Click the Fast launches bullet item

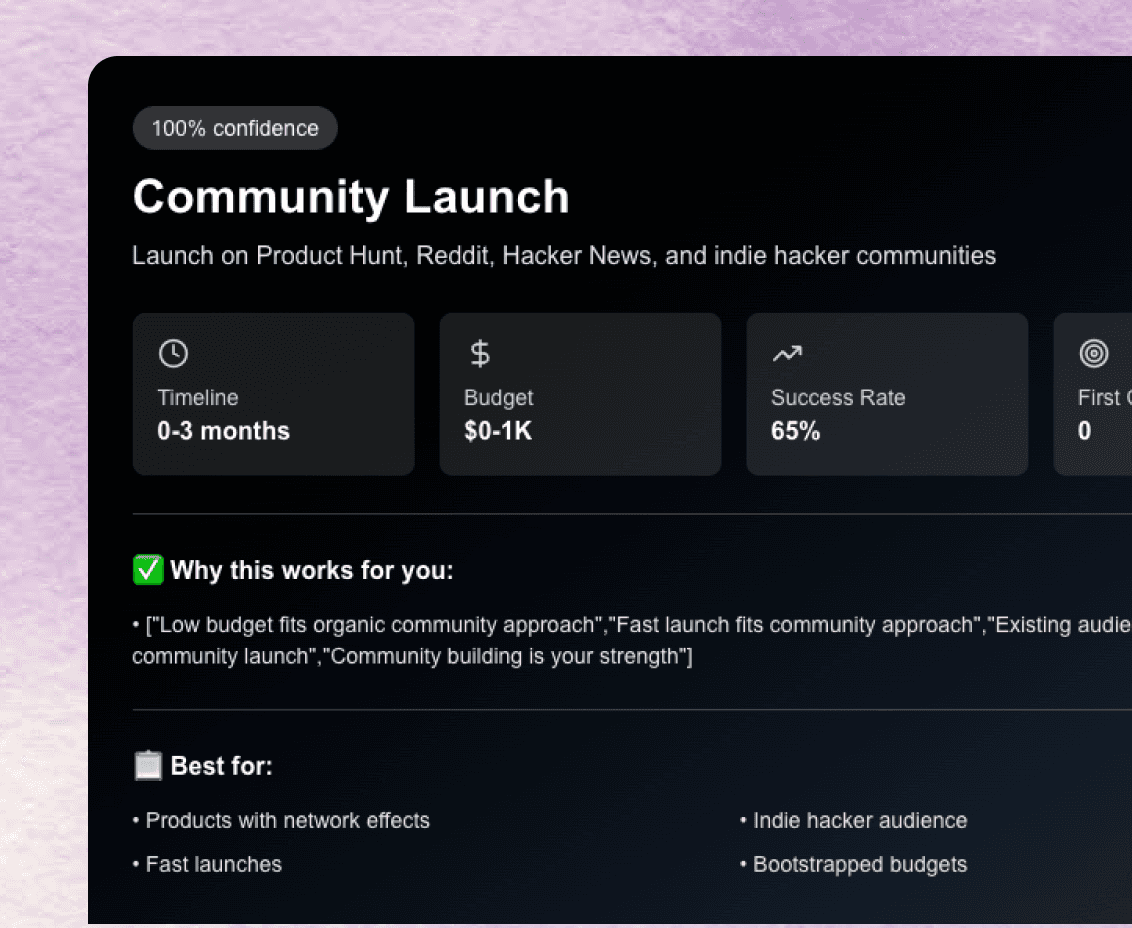coord(213,864)
